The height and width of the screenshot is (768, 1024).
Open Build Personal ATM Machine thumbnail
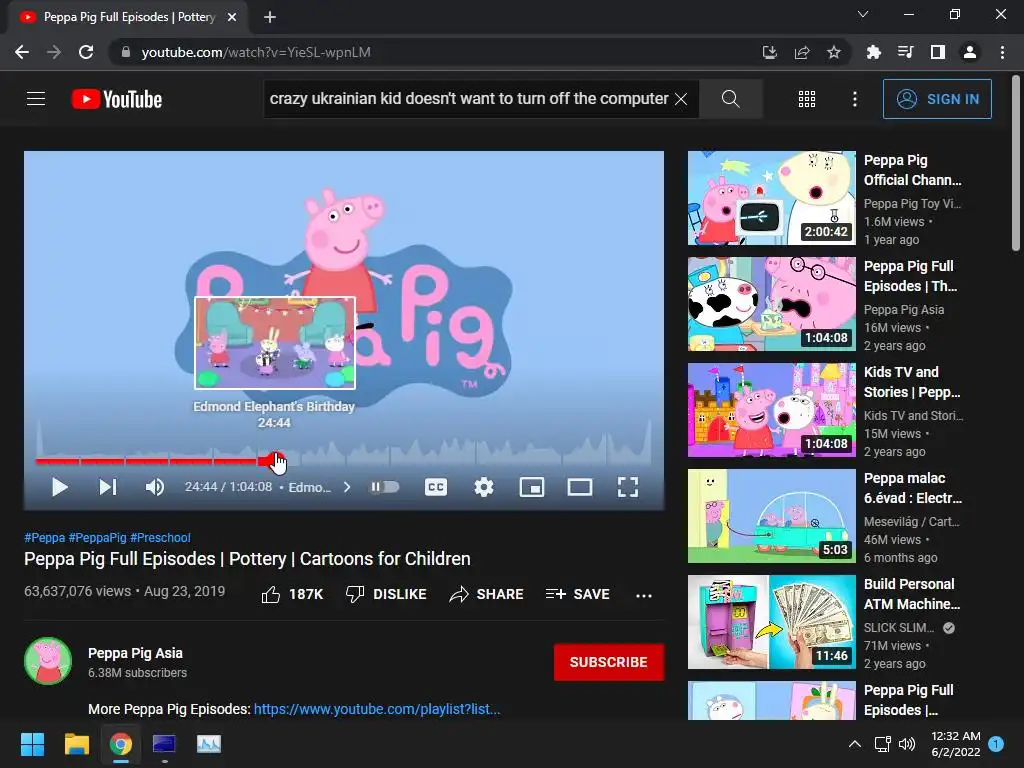tap(771, 622)
